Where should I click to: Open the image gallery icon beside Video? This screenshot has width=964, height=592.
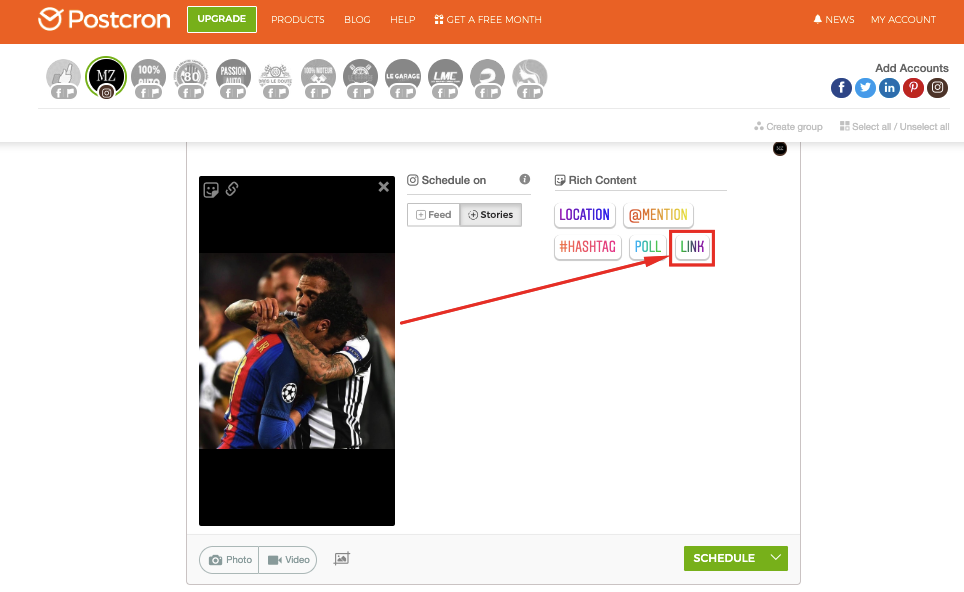(x=341, y=559)
